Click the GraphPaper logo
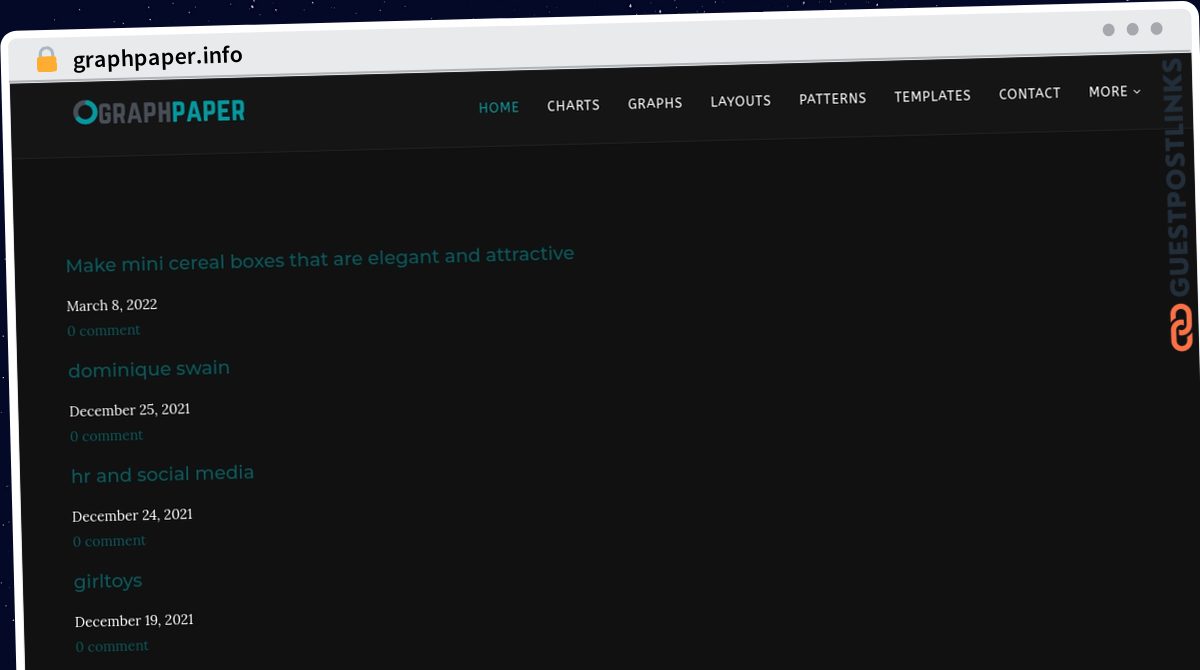Screen dimensions: 1200x670 159,112
